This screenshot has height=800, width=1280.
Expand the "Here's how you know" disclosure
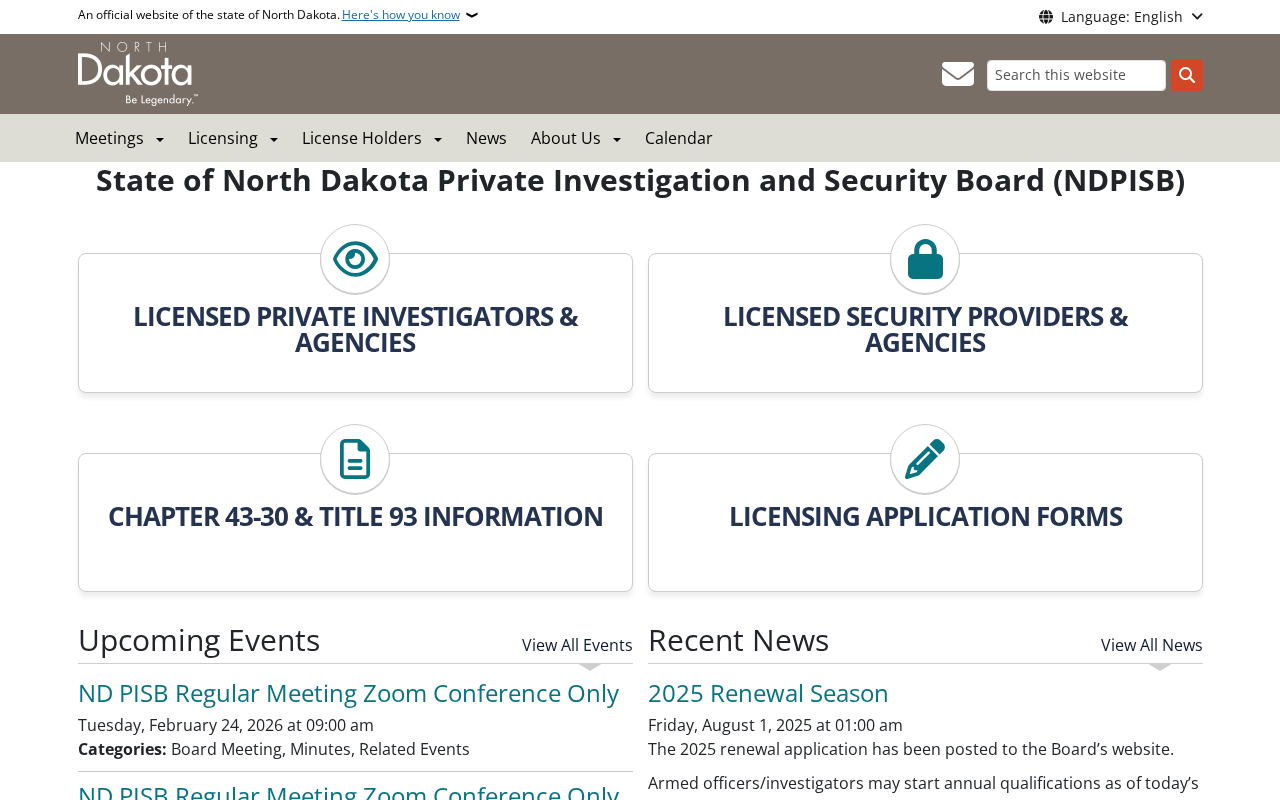pos(401,15)
